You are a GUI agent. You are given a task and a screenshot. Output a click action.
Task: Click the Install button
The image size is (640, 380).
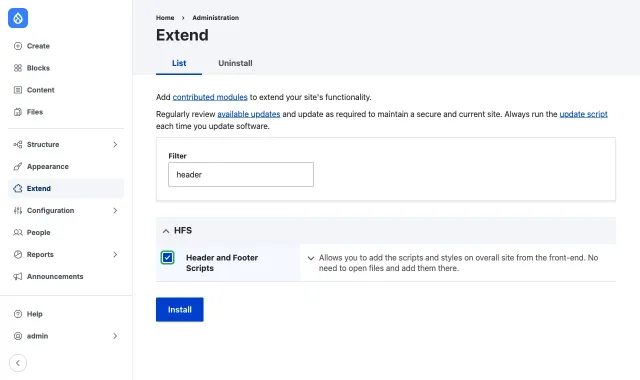[x=180, y=310]
